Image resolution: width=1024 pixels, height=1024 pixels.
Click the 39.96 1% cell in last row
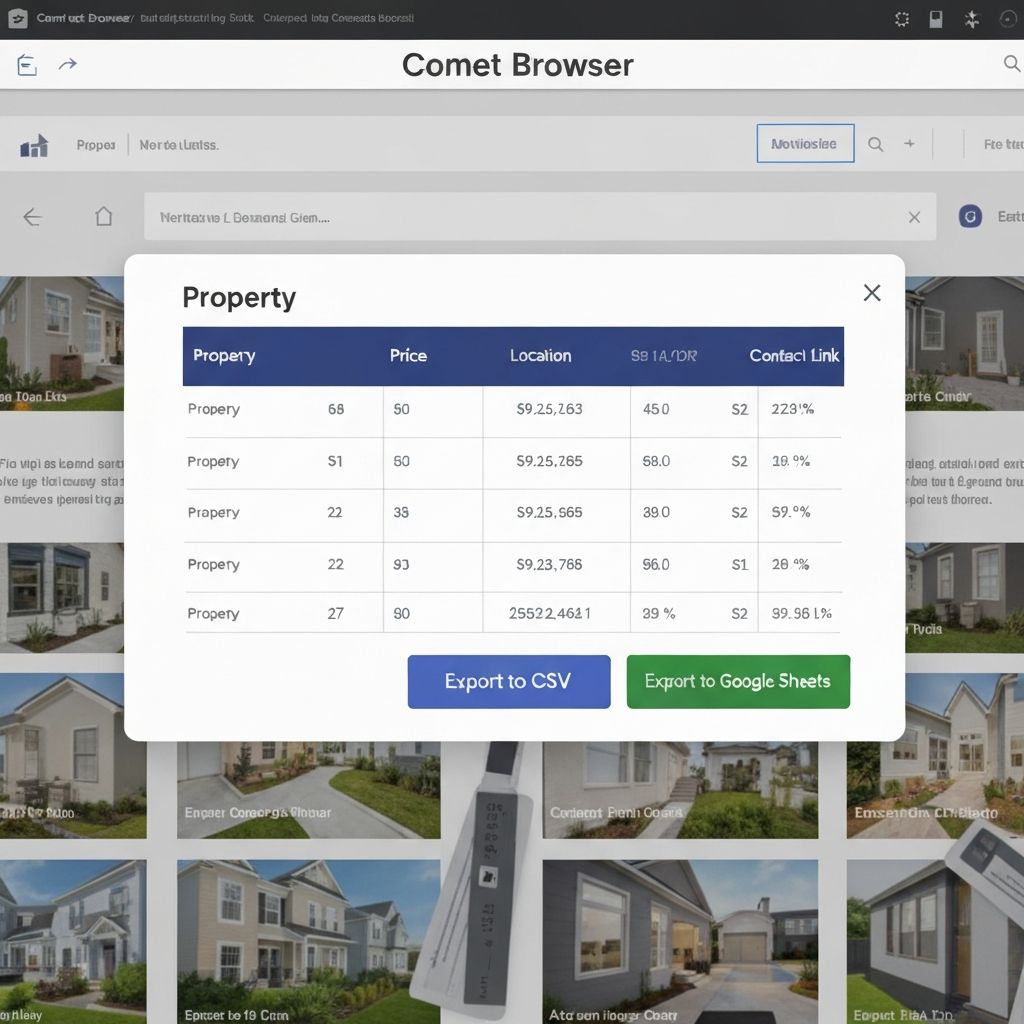coord(801,613)
